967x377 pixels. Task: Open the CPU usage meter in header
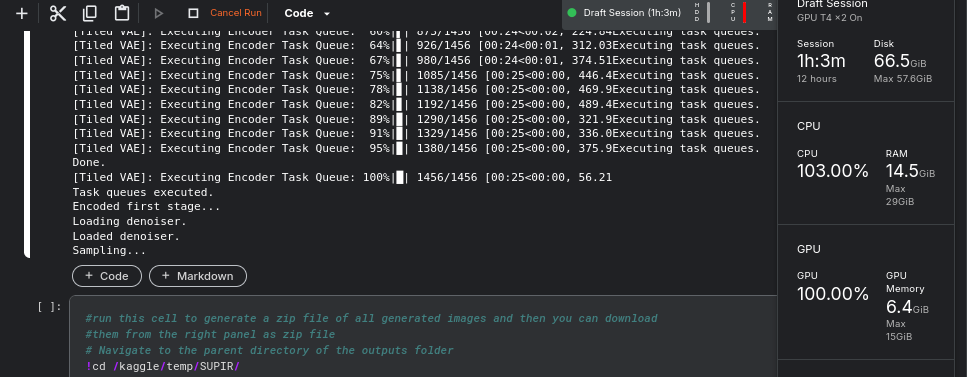coord(738,12)
